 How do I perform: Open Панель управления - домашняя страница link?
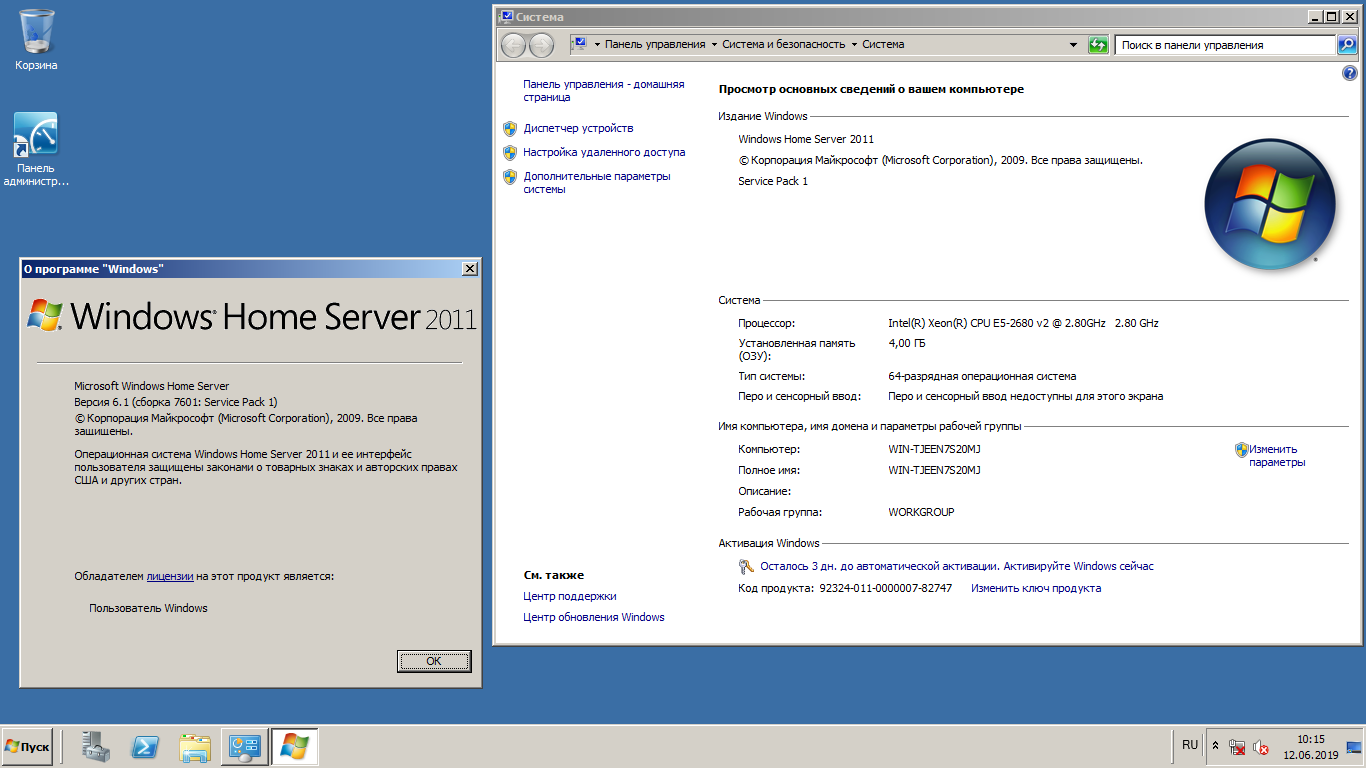click(x=604, y=91)
